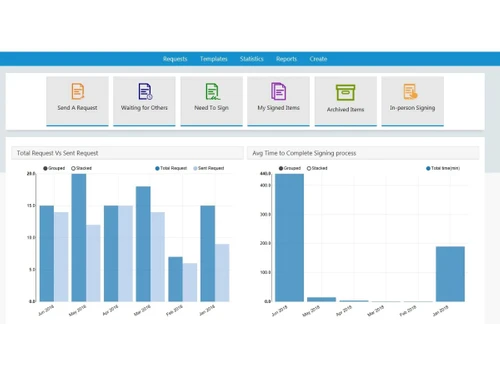Click the May 2018 light Sent Request bar

(93, 263)
